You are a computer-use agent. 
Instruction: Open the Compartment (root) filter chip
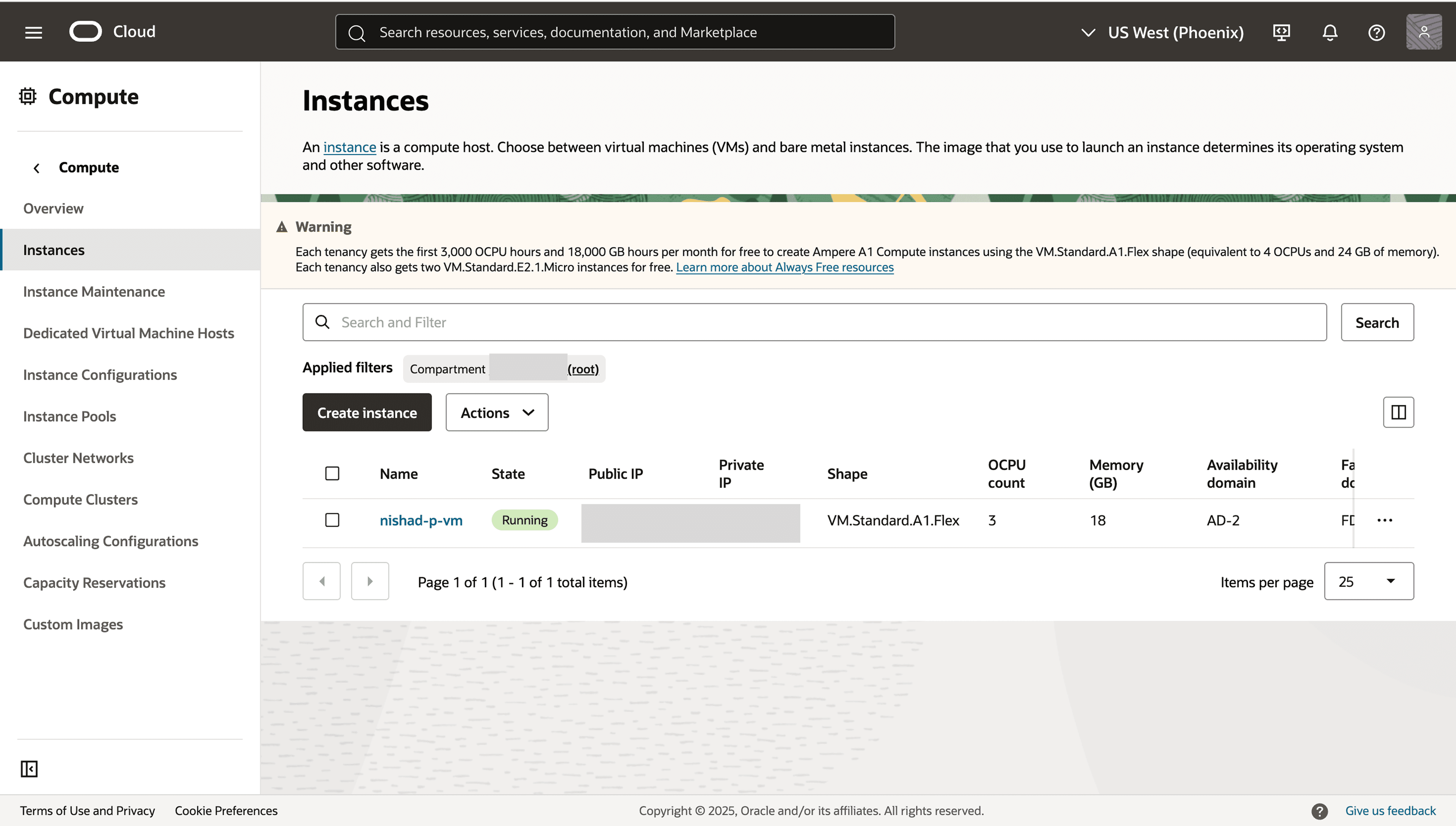tap(504, 369)
